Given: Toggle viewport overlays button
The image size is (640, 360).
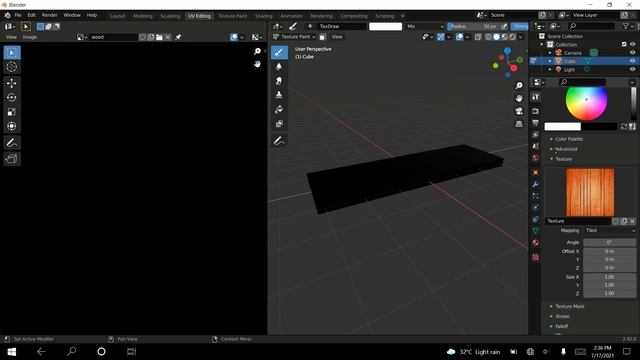Looking at the screenshot, I should (x=460, y=37).
